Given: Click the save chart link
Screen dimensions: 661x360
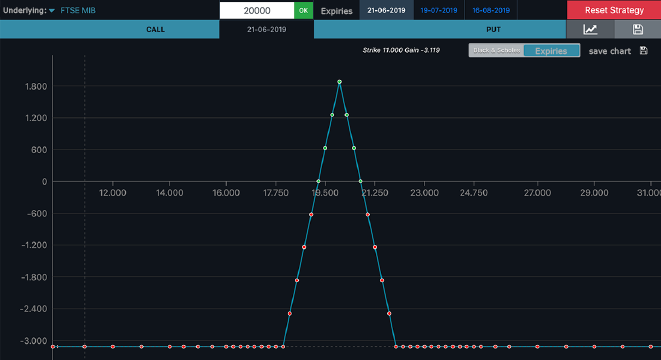Looking at the screenshot, I should coord(610,51).
